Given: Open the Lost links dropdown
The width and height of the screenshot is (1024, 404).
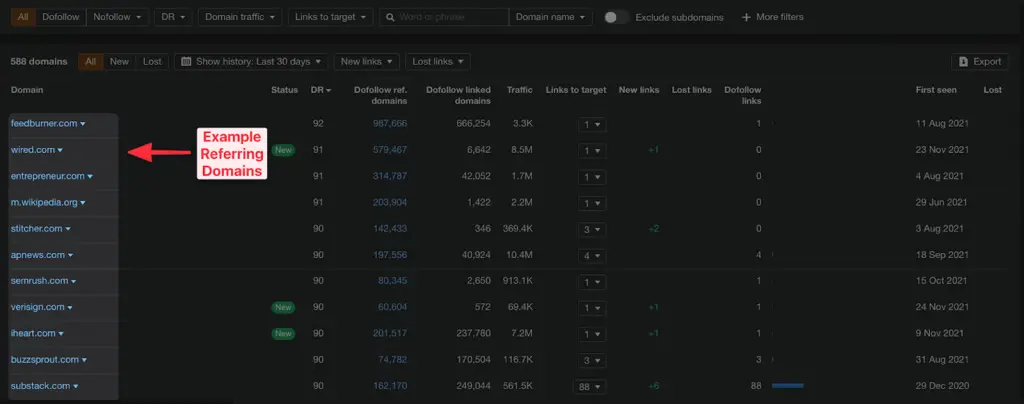Looking at the screenshot, I should click(438, 61).
